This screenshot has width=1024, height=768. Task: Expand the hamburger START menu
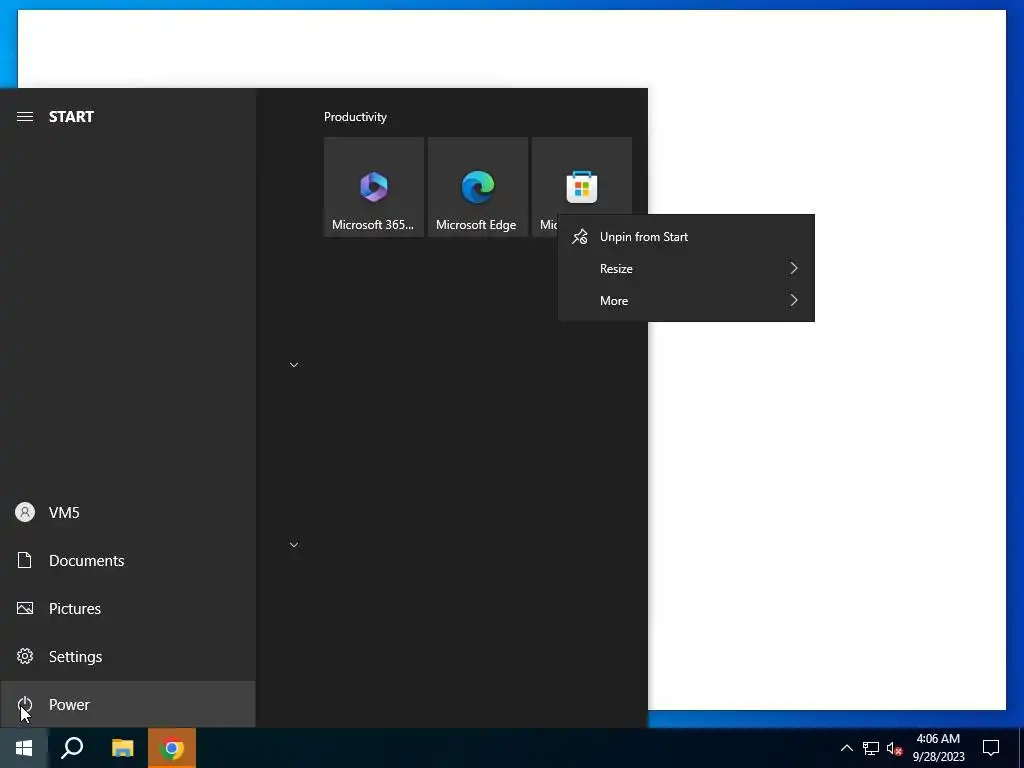25,117
